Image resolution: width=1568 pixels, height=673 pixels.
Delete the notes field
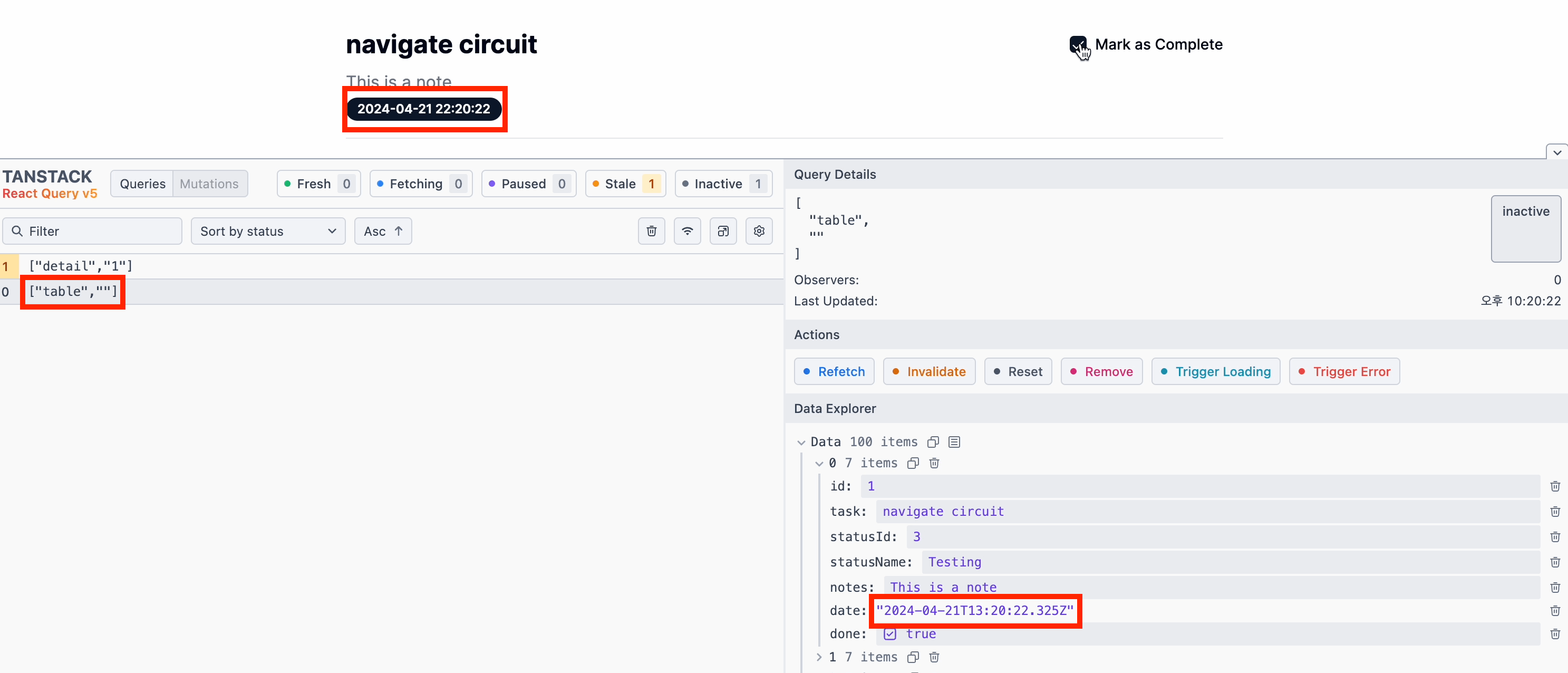pos(1555,587)
